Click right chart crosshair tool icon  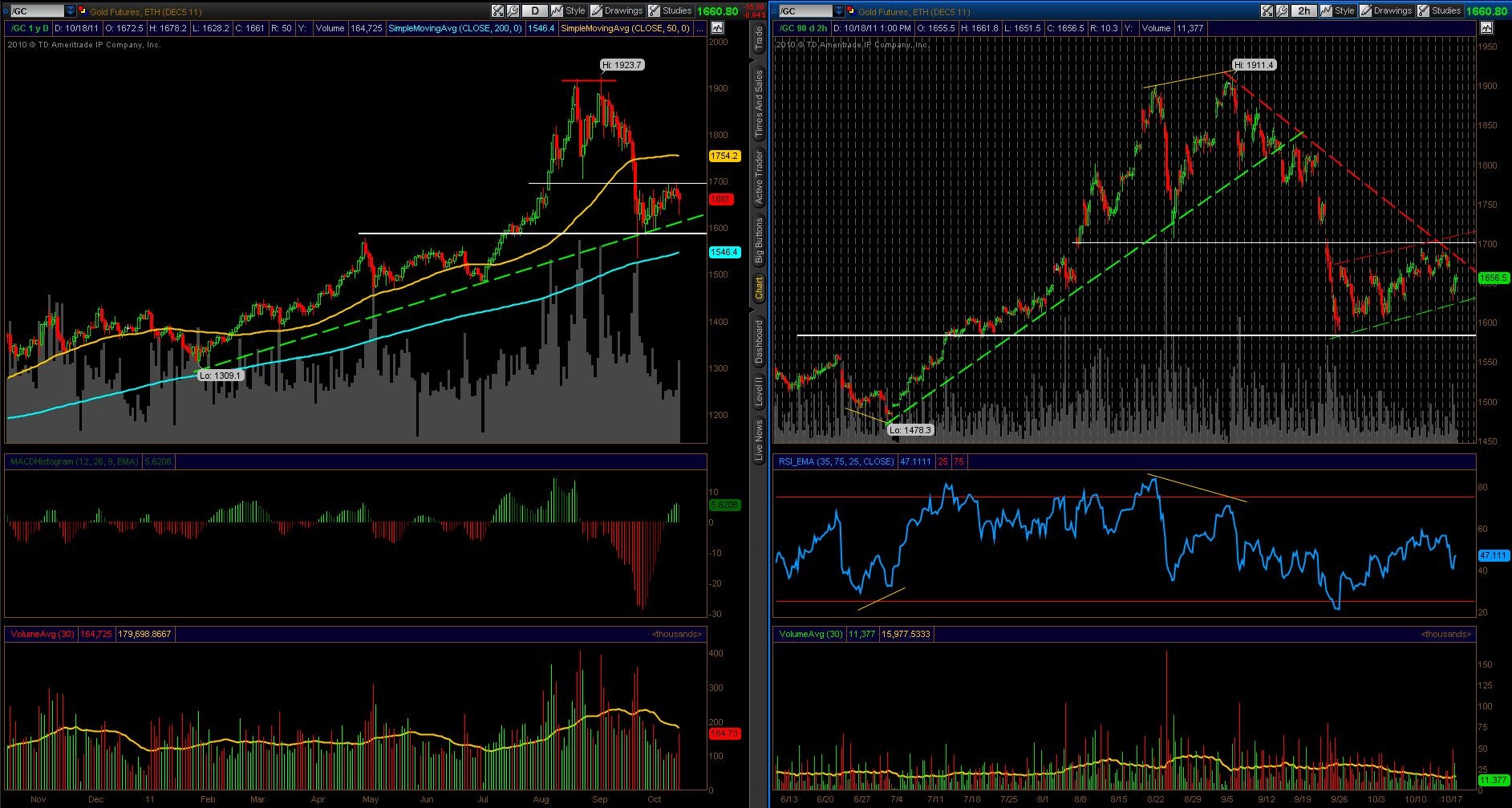coord(1267,11)
